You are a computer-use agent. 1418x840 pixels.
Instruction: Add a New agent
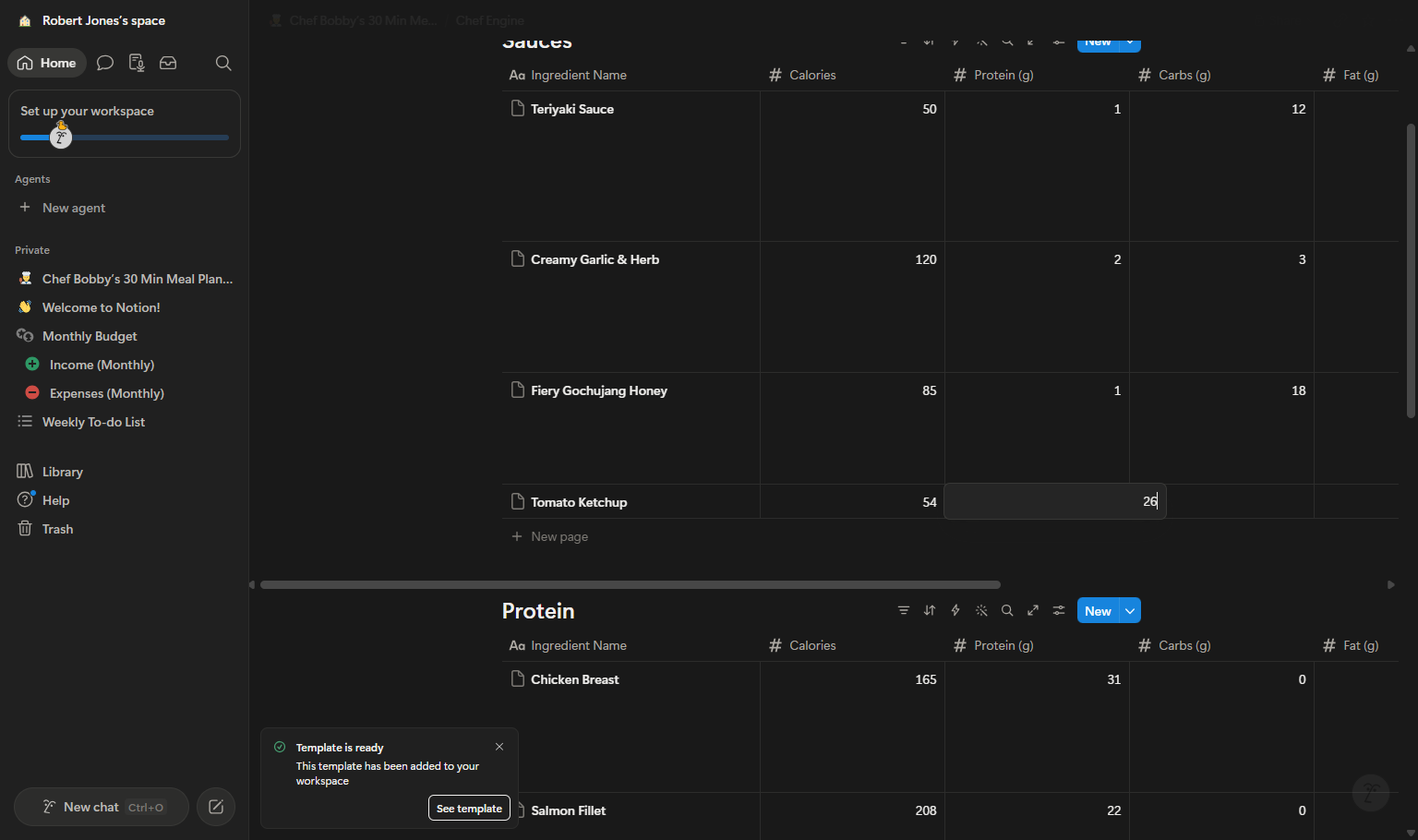coord(124,208)
